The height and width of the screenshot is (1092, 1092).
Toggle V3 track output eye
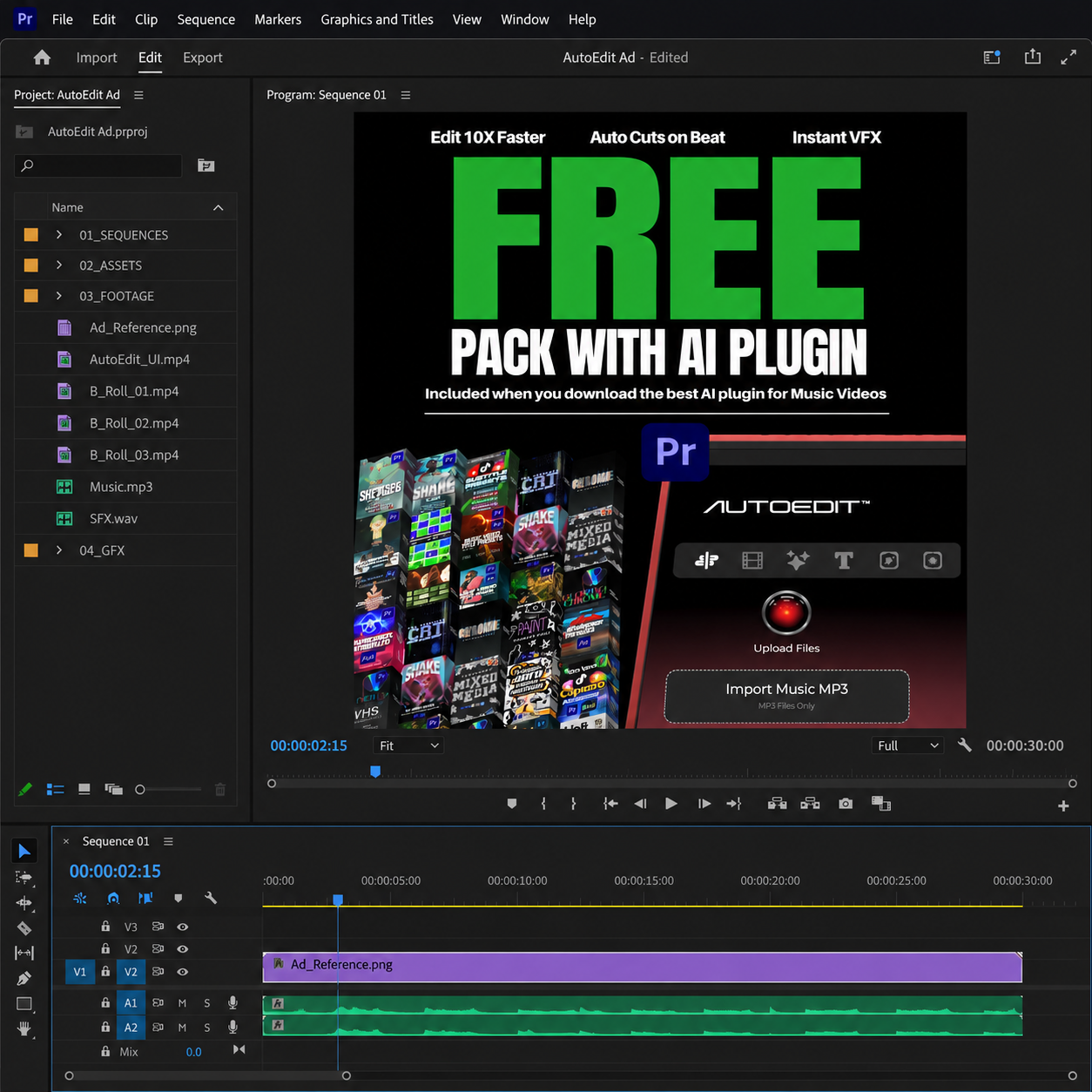(x=183, y=927)
